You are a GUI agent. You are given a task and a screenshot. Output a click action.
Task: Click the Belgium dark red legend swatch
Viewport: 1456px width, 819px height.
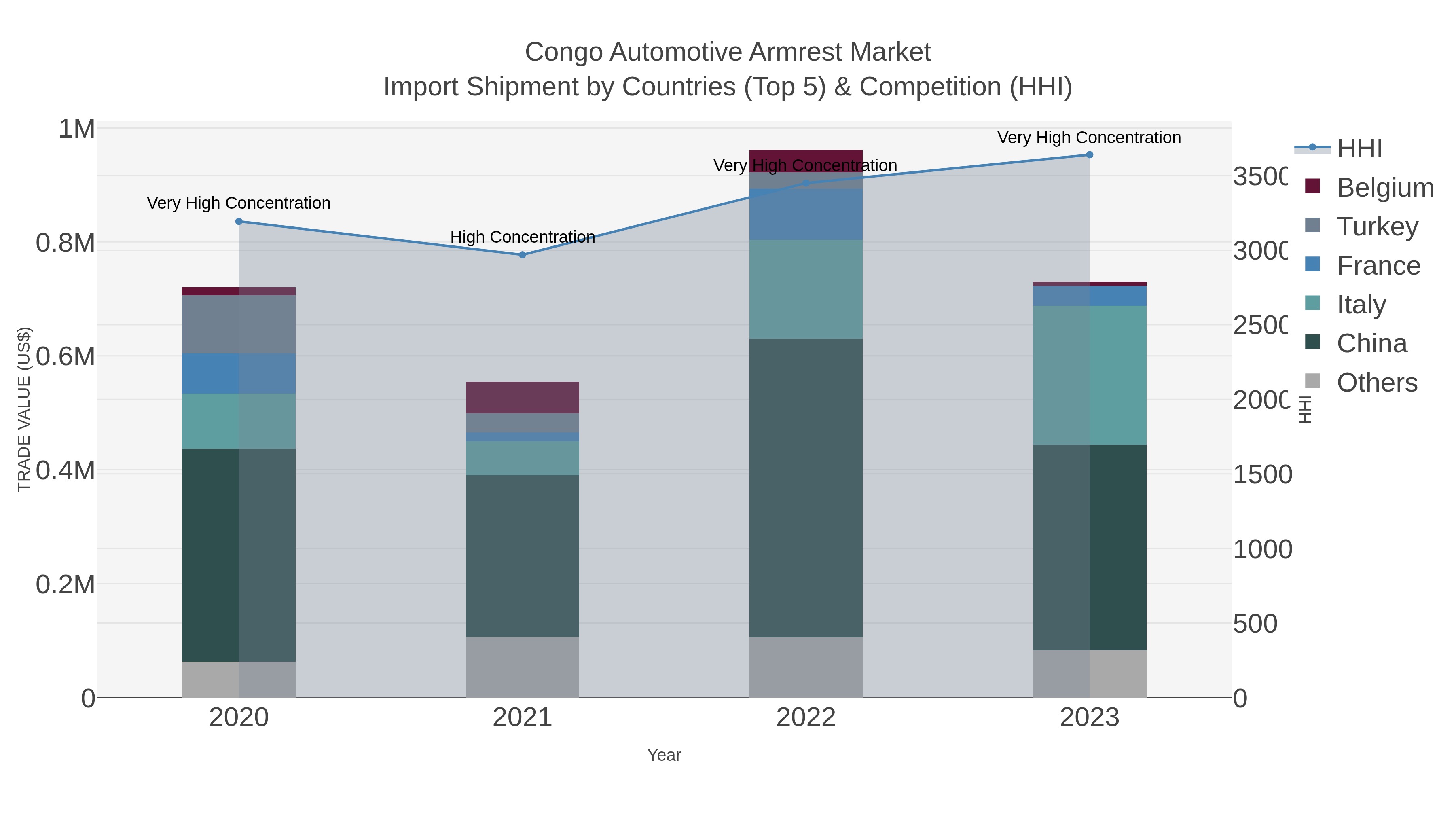tap(1312, 186)
